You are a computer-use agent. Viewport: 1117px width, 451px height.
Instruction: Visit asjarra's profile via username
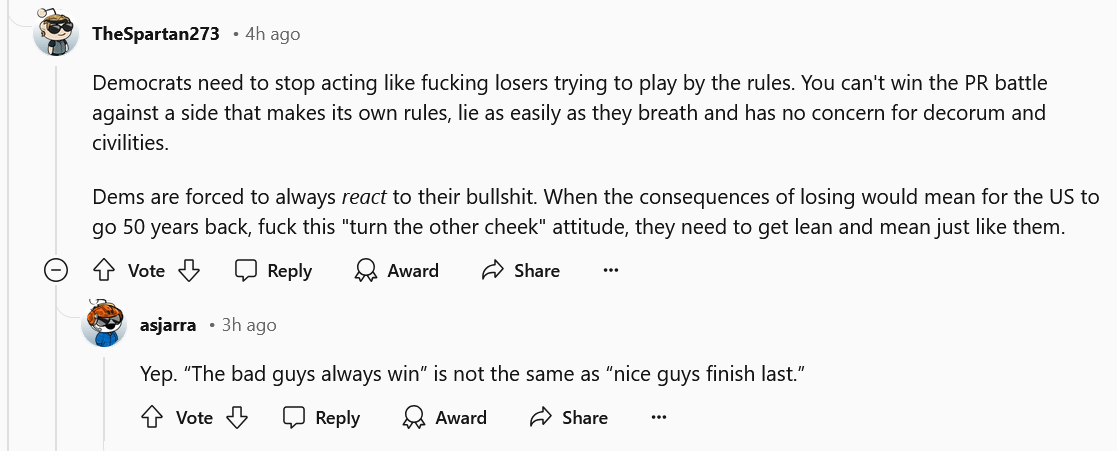click(169, 325)
